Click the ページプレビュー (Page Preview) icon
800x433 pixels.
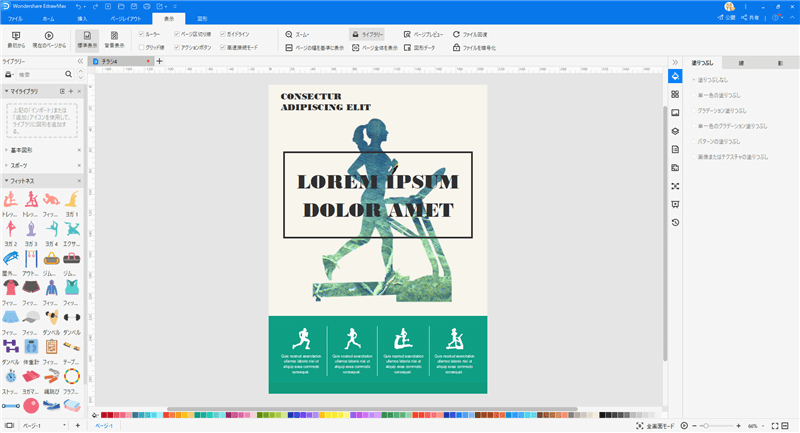(406, 34)
